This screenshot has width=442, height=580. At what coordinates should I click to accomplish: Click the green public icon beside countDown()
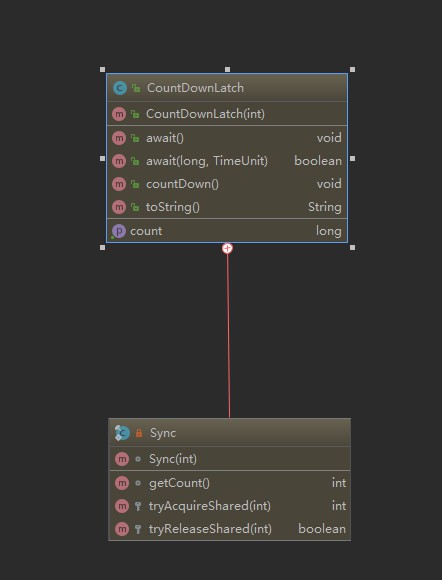coord(135,184)
